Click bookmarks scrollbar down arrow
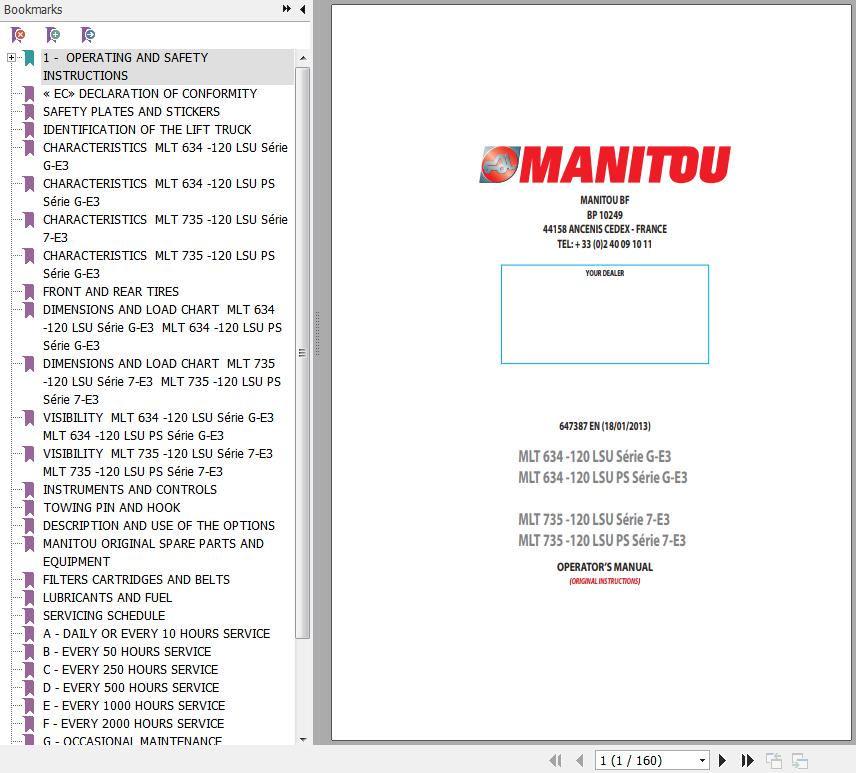 (x=303, y=740)
